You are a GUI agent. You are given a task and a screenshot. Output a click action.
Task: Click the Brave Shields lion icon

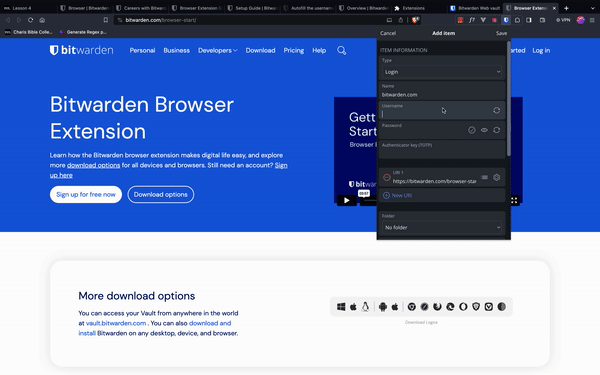point(415,20)
